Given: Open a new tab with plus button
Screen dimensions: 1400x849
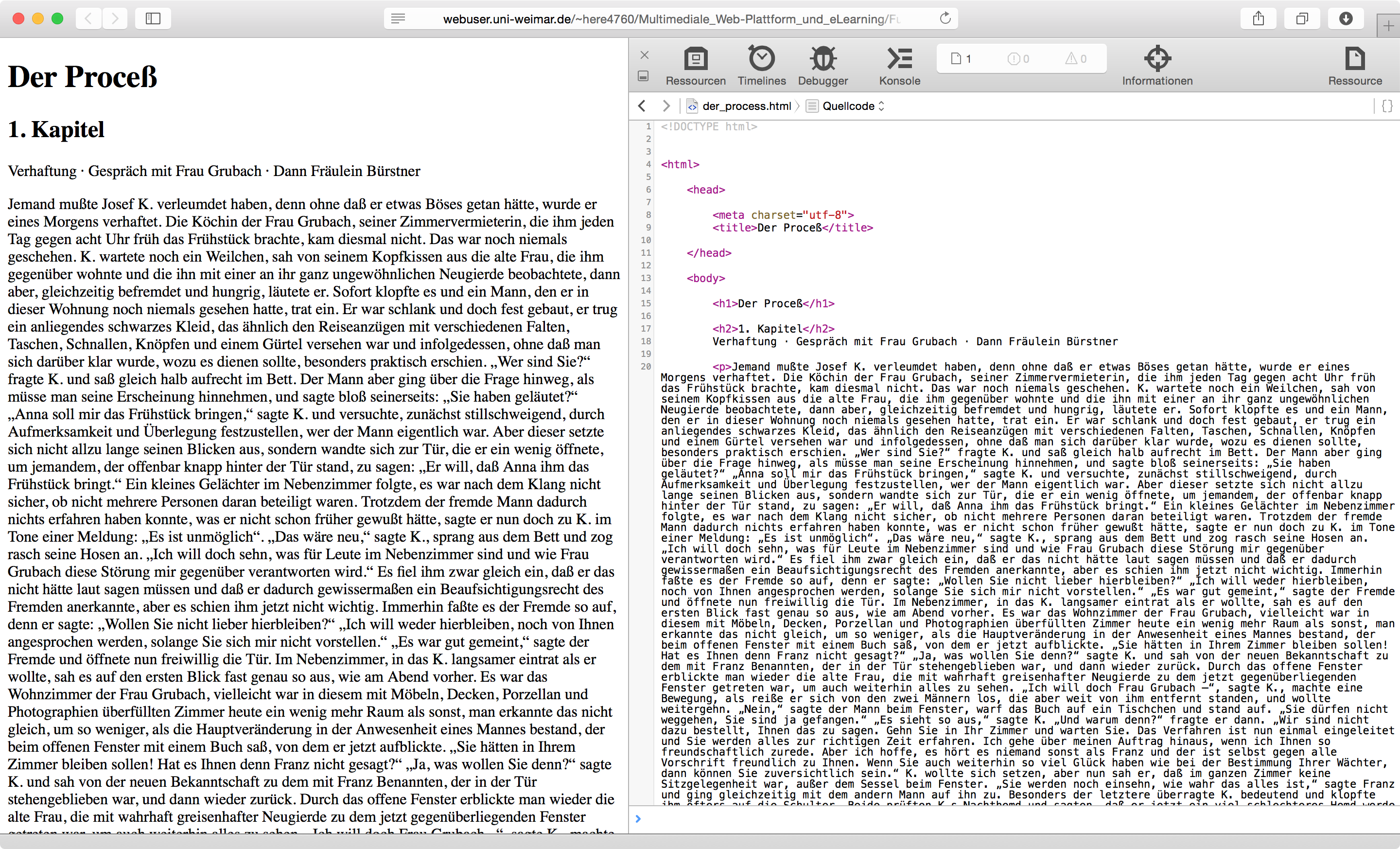Looking at the screenshot, I should click(x=1388, y=26).
